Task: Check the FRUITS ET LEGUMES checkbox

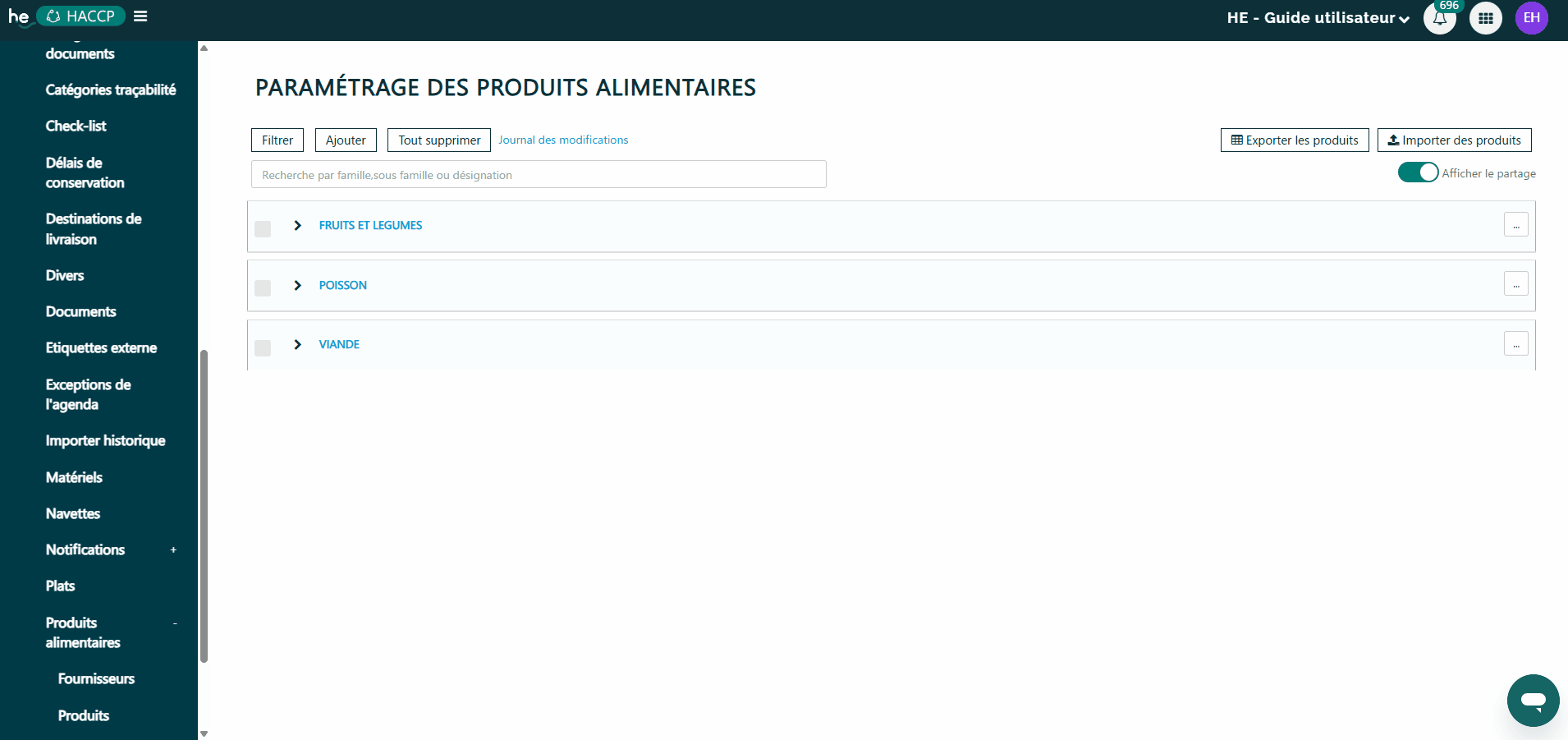Action: [263, 229]
